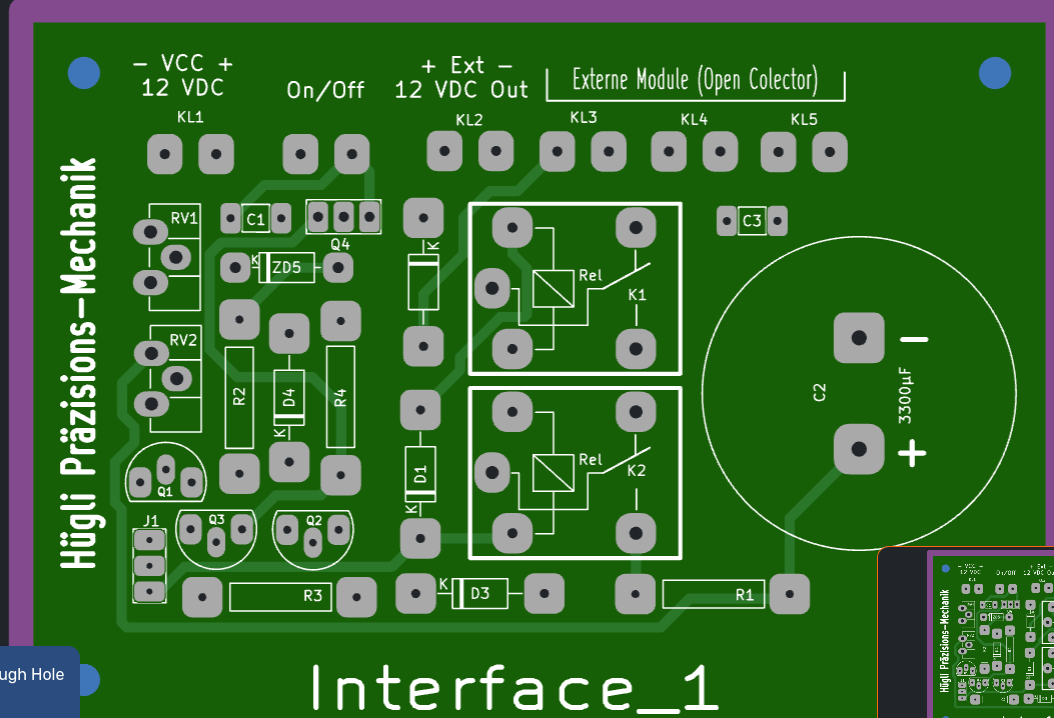Viewport: 1054px width, 718px height.
Task: Click the K2 relay coil symbol
Action: (x=553, y=472)
